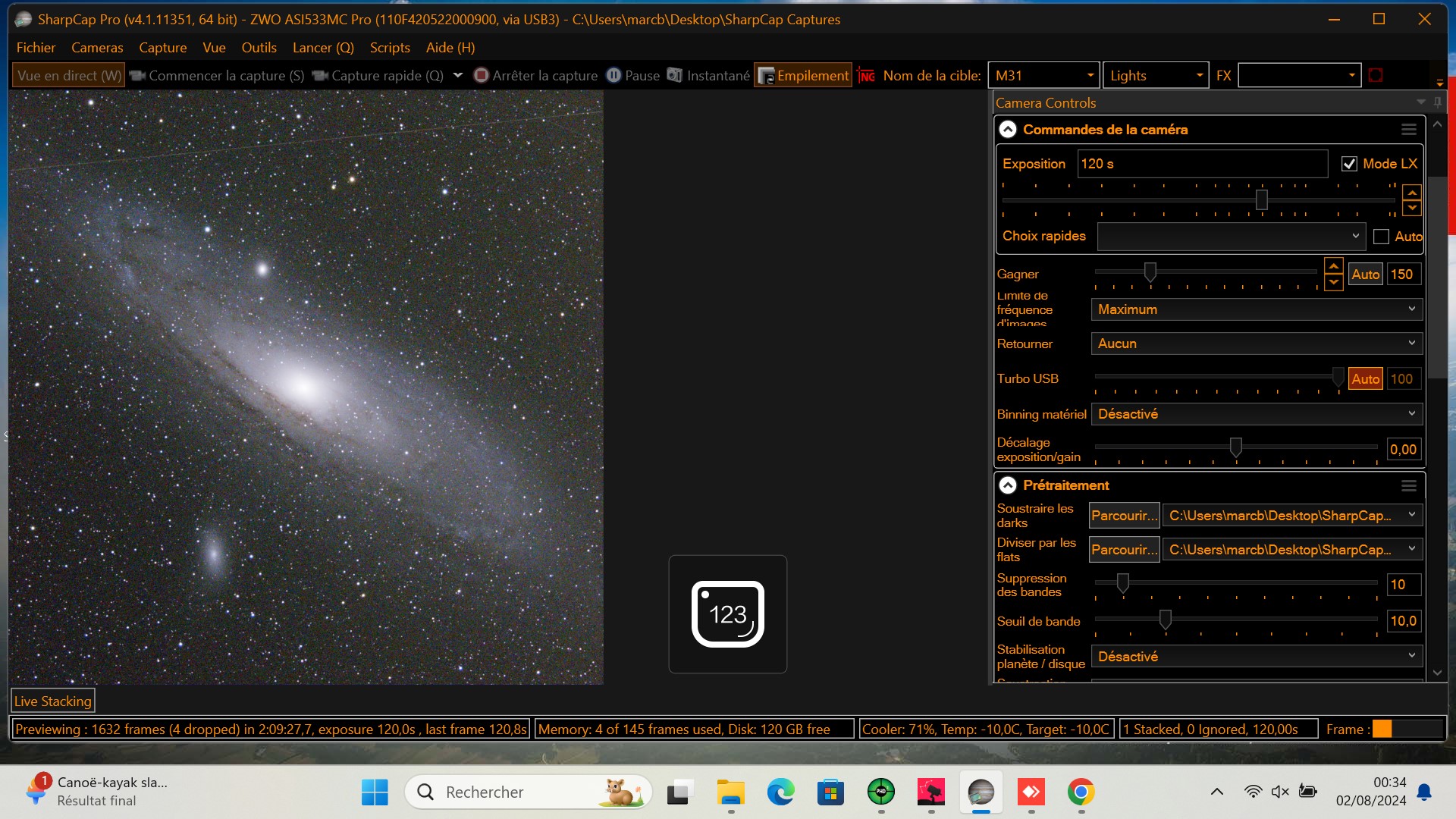
Task: Click the red square icon after the FX box
Action: click(1376, 75)
